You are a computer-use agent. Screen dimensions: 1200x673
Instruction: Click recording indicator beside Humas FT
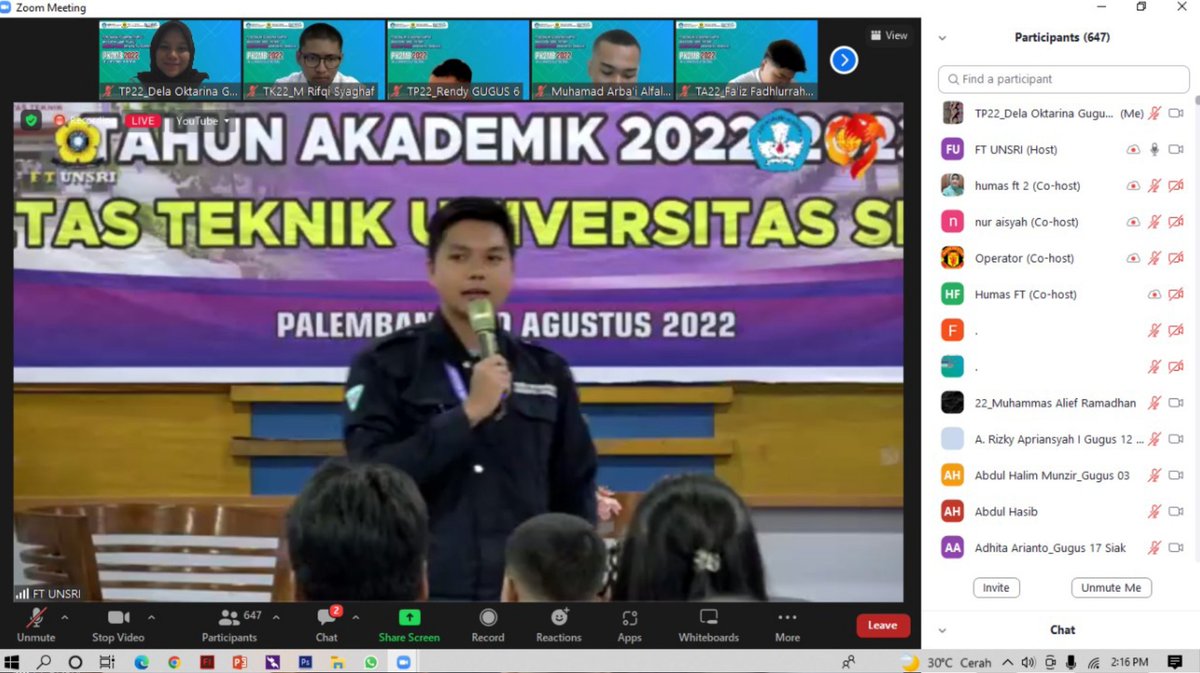(x=1154, y=295)
